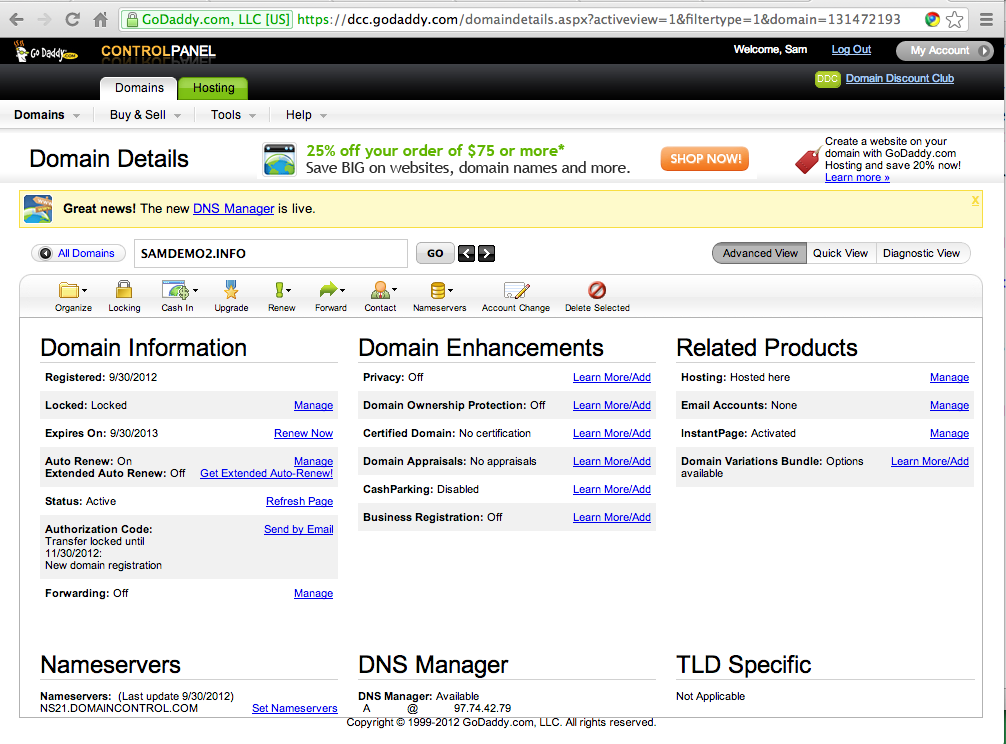Click the GO button
The height and width of the screenshot is (744, 1006).
(435, 253)
